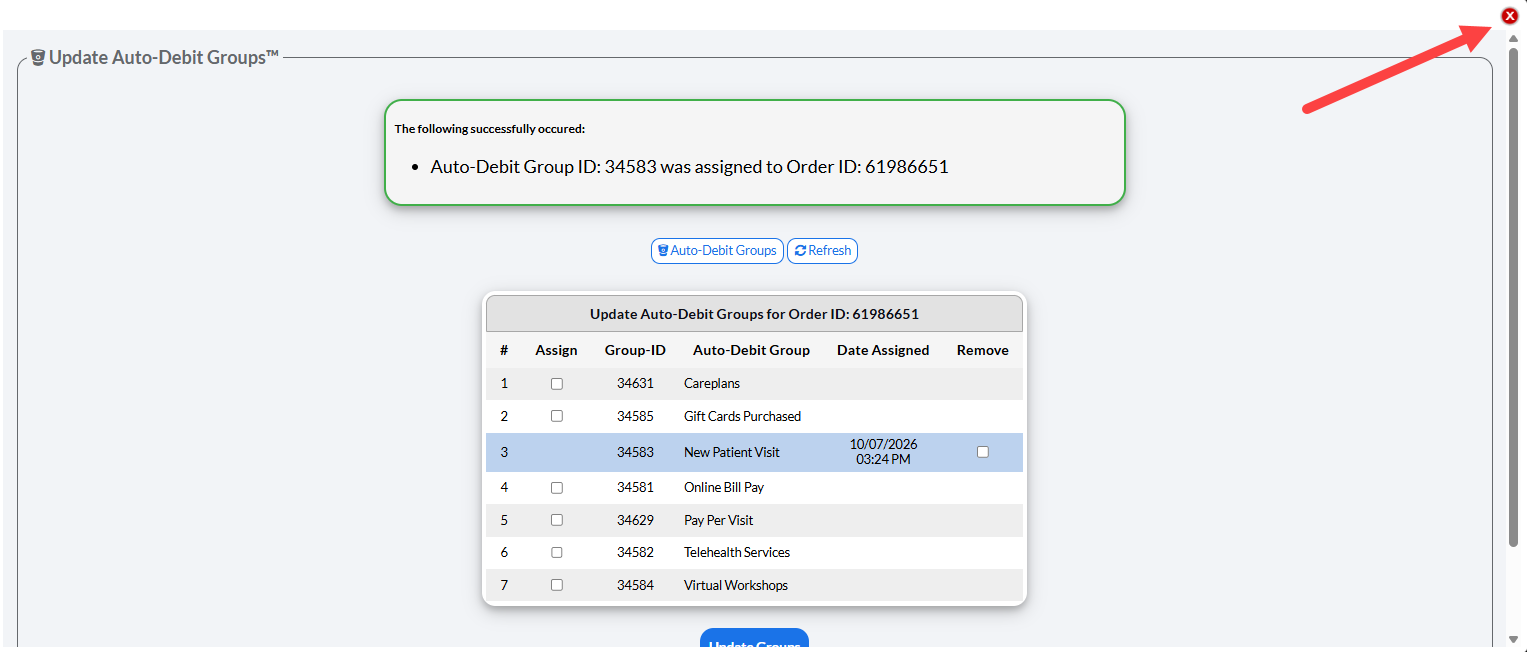Click "The following successfully occured:" text

click(x=490, y=129)
